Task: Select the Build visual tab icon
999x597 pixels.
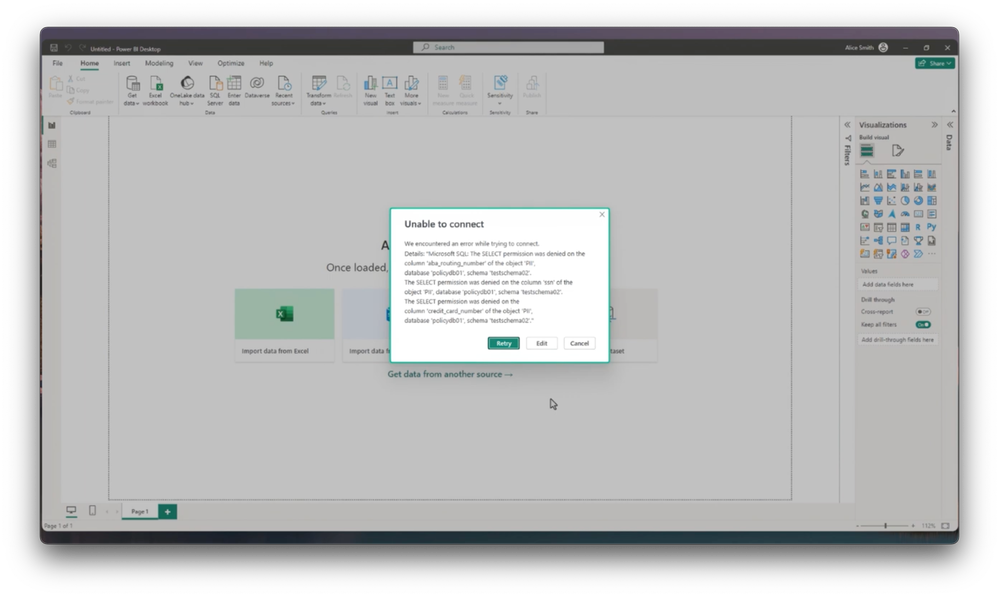Action: coord(866,151)
